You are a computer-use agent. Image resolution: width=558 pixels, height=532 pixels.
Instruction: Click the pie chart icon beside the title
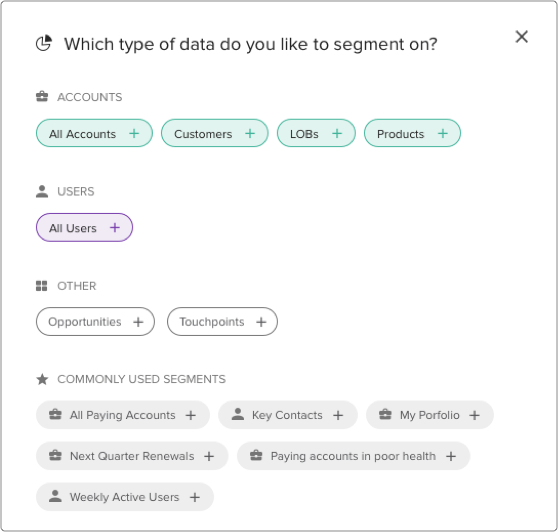point(44,43)
